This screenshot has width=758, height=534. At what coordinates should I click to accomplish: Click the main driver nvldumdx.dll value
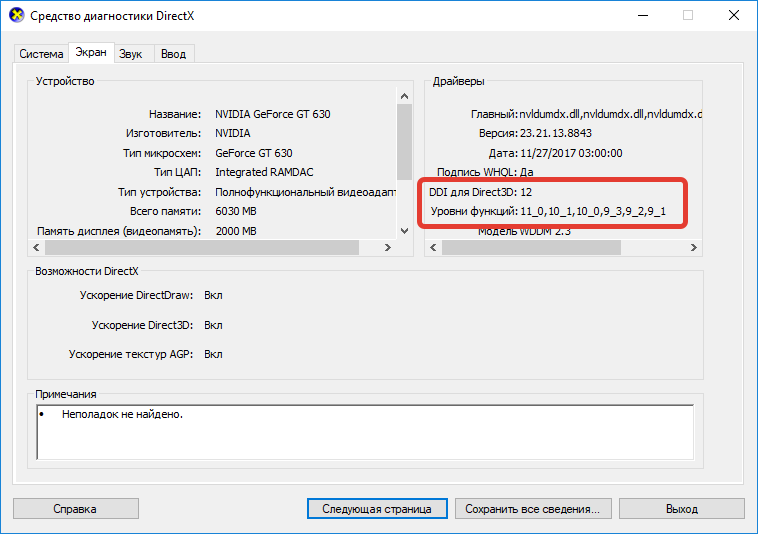coord(611,114)
